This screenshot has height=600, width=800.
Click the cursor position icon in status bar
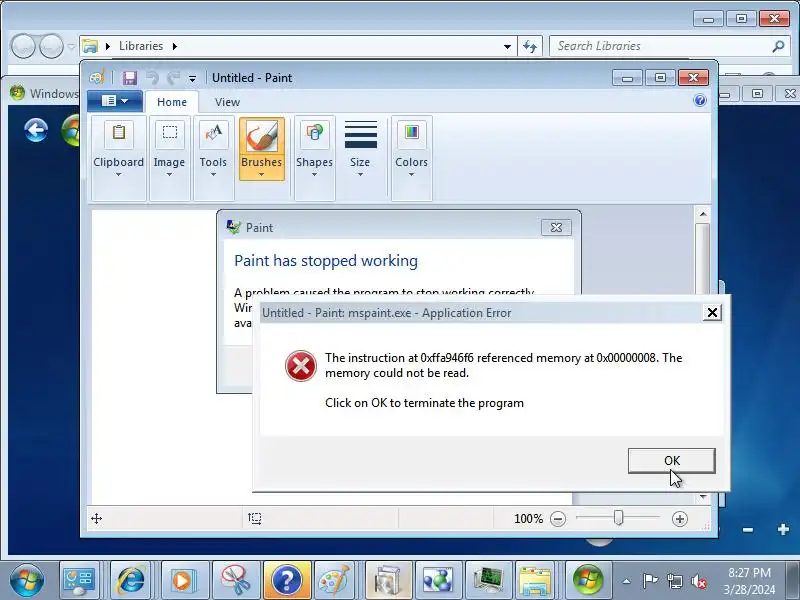coord(96,519)
